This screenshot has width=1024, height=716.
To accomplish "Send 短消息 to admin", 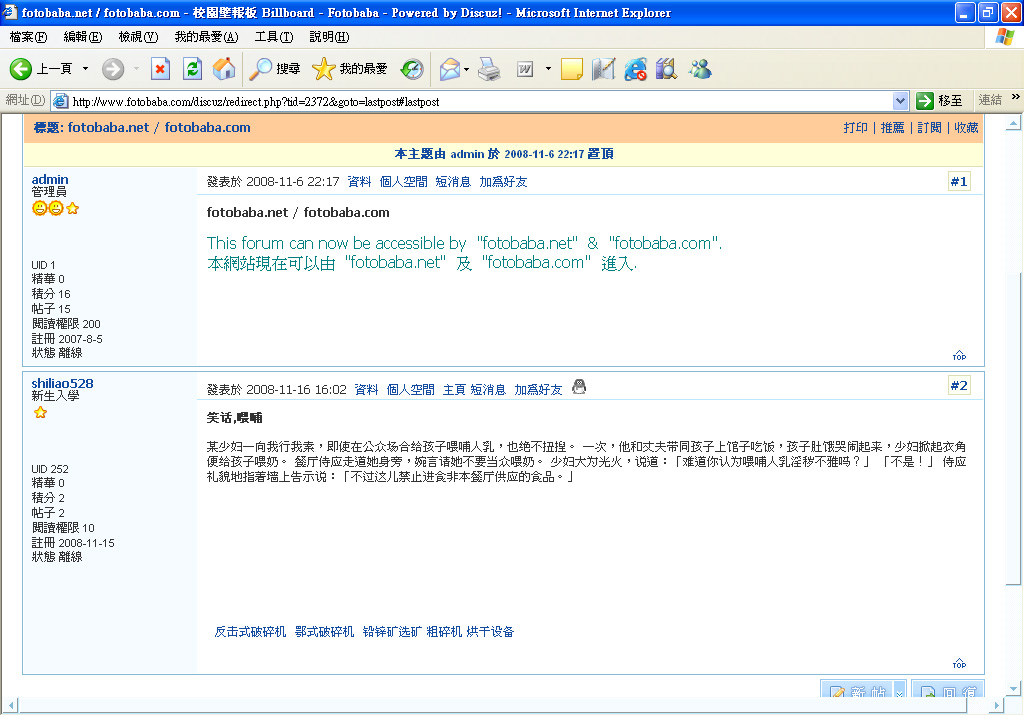I will click(453, 182).
